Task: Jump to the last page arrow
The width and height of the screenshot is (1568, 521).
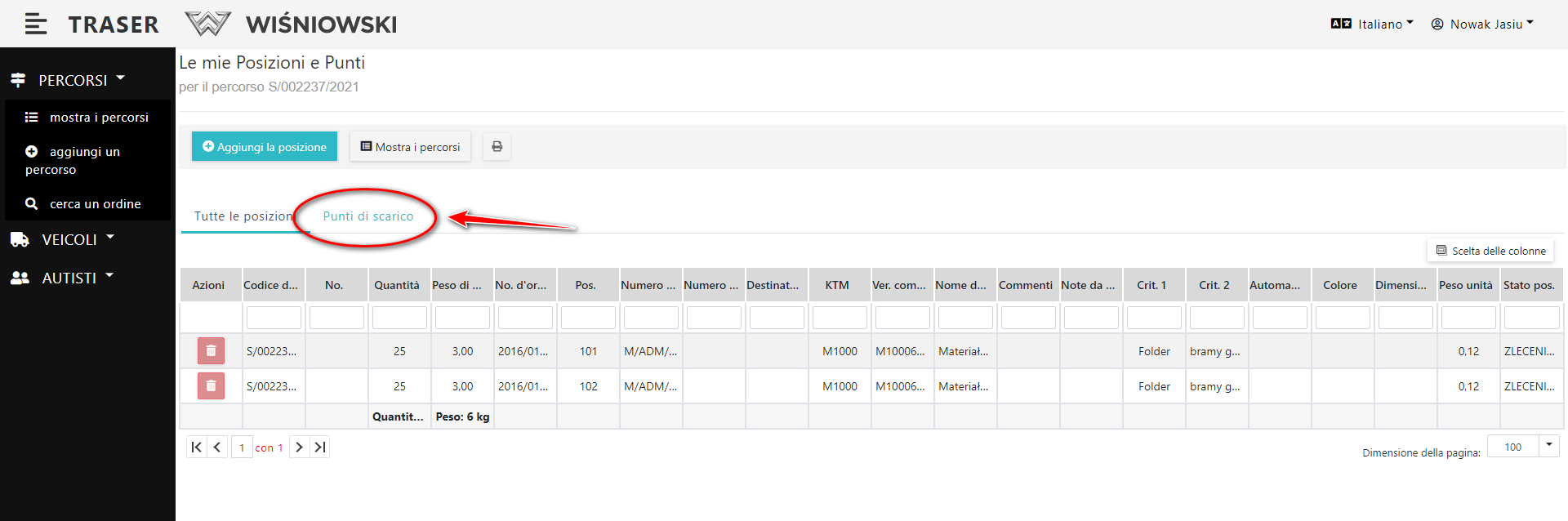Action: 320,448
